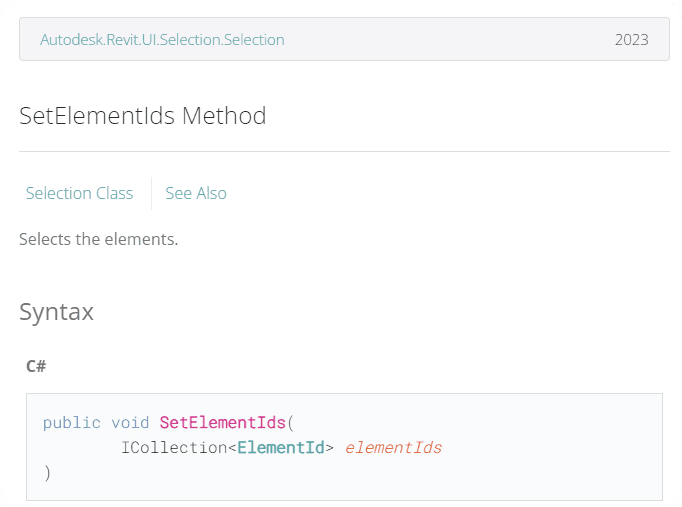Click the void keyword in code

pos(130,422)
